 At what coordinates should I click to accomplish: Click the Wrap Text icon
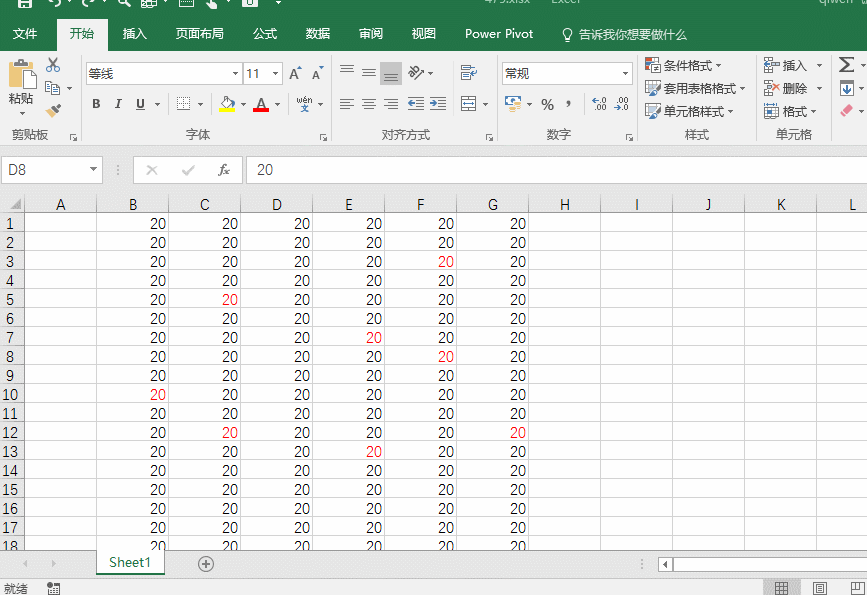pos(468,73)
